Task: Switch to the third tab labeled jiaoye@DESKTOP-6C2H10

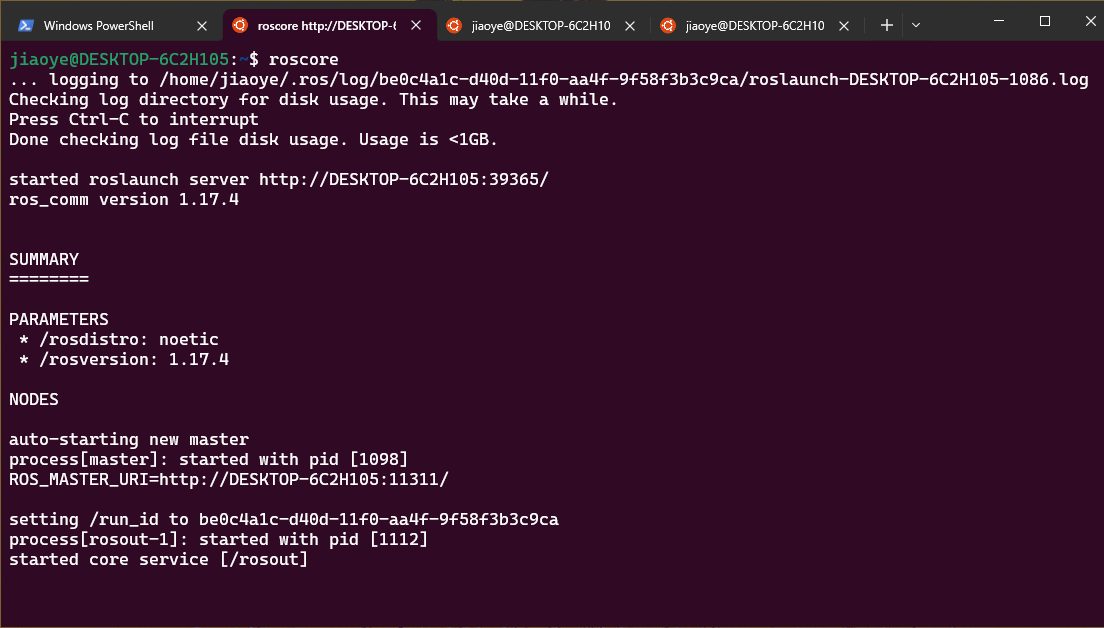Action: (x=541, y=26)
